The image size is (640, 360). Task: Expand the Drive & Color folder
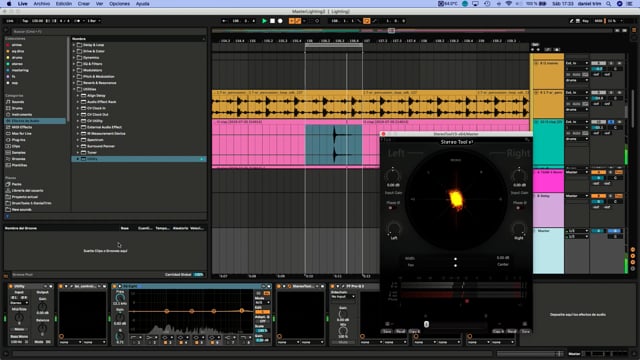(x=74, y=51)
